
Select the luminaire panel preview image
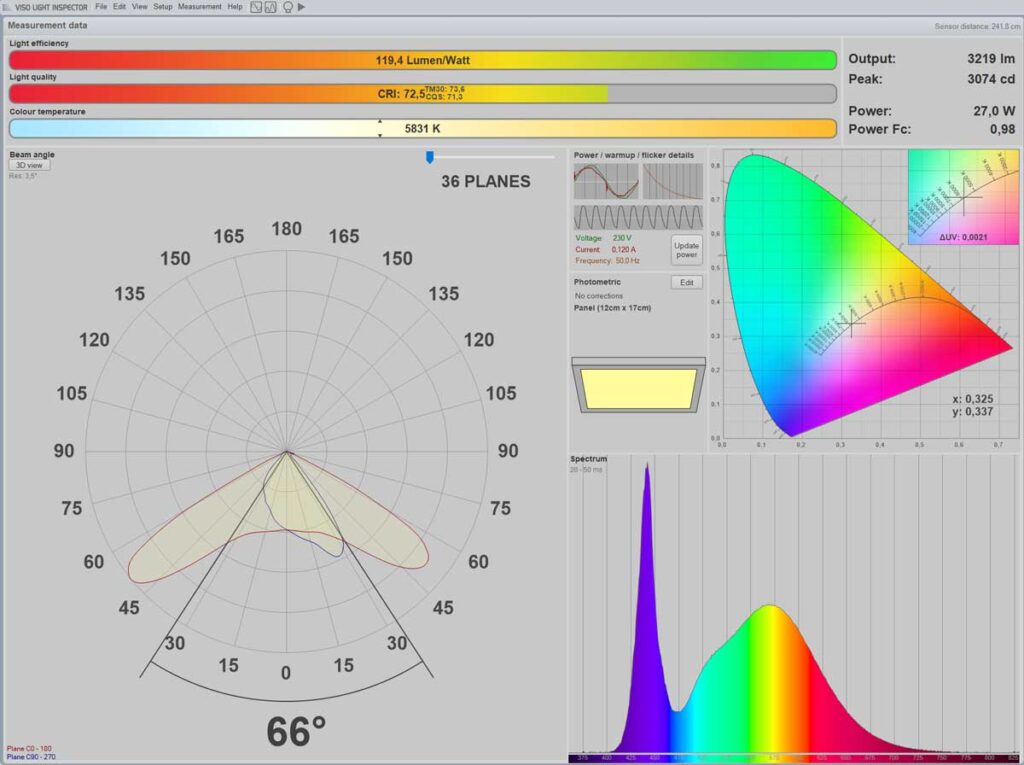pos(638,385)
